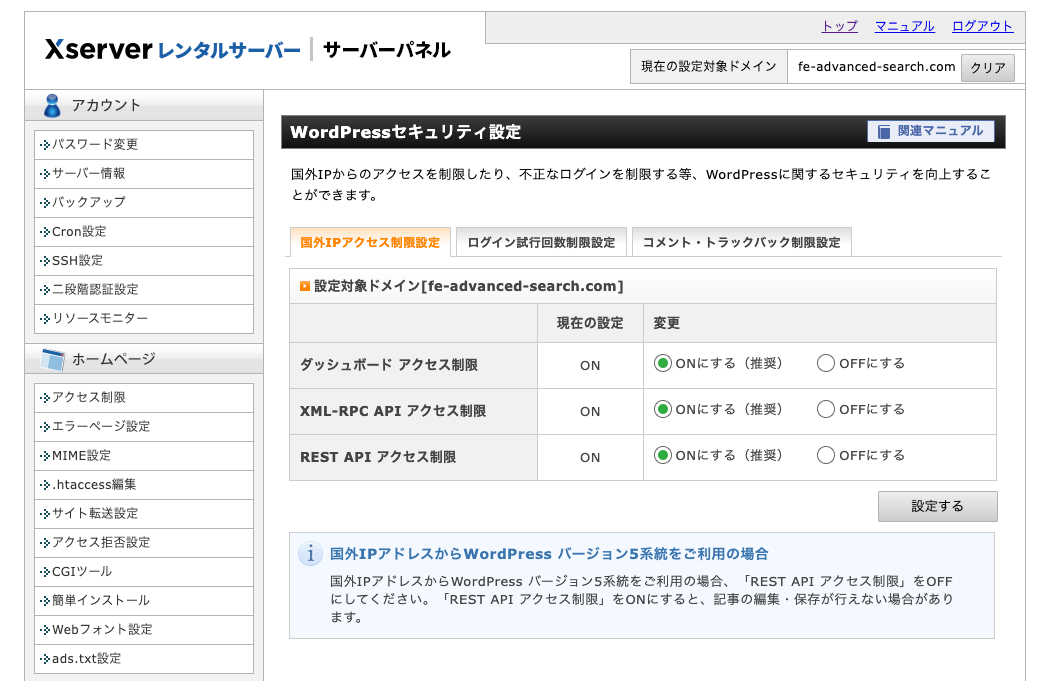Open 簡単インストール in the sidebar
1054x681 pixels.
tap(144, 600)
